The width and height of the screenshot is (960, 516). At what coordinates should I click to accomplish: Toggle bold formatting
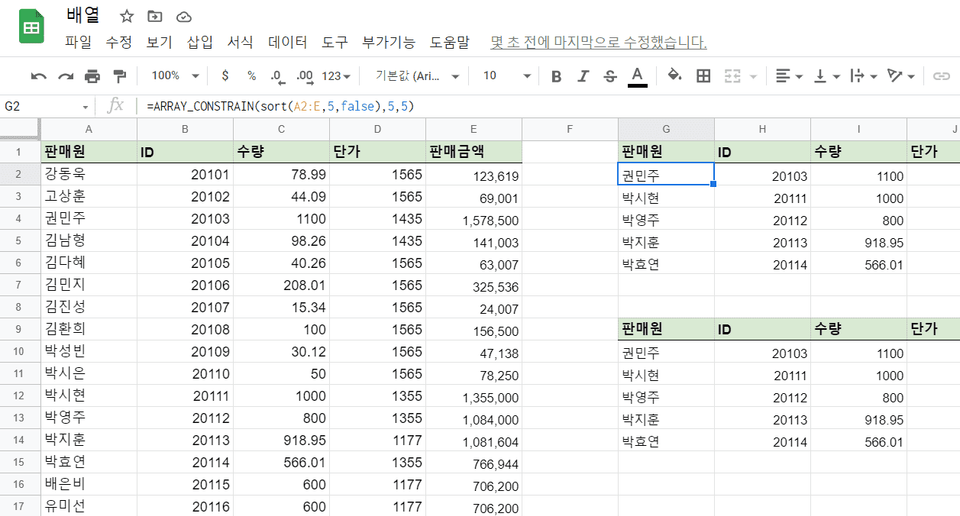click(x=556, y=76)
